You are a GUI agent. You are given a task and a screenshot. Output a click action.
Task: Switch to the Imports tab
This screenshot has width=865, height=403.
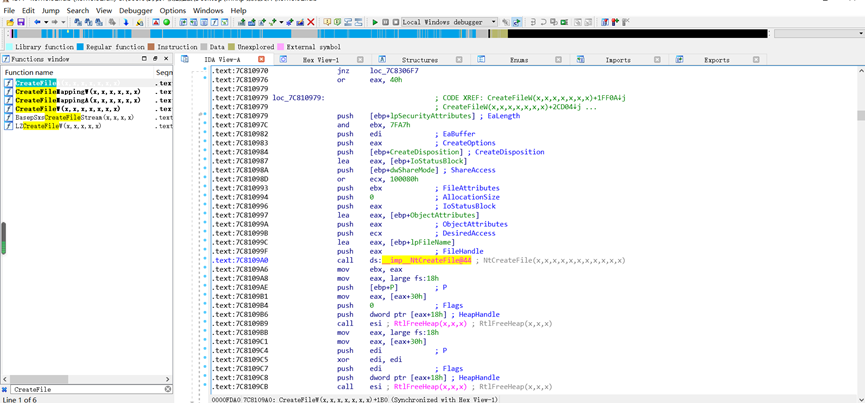(617, 60)
